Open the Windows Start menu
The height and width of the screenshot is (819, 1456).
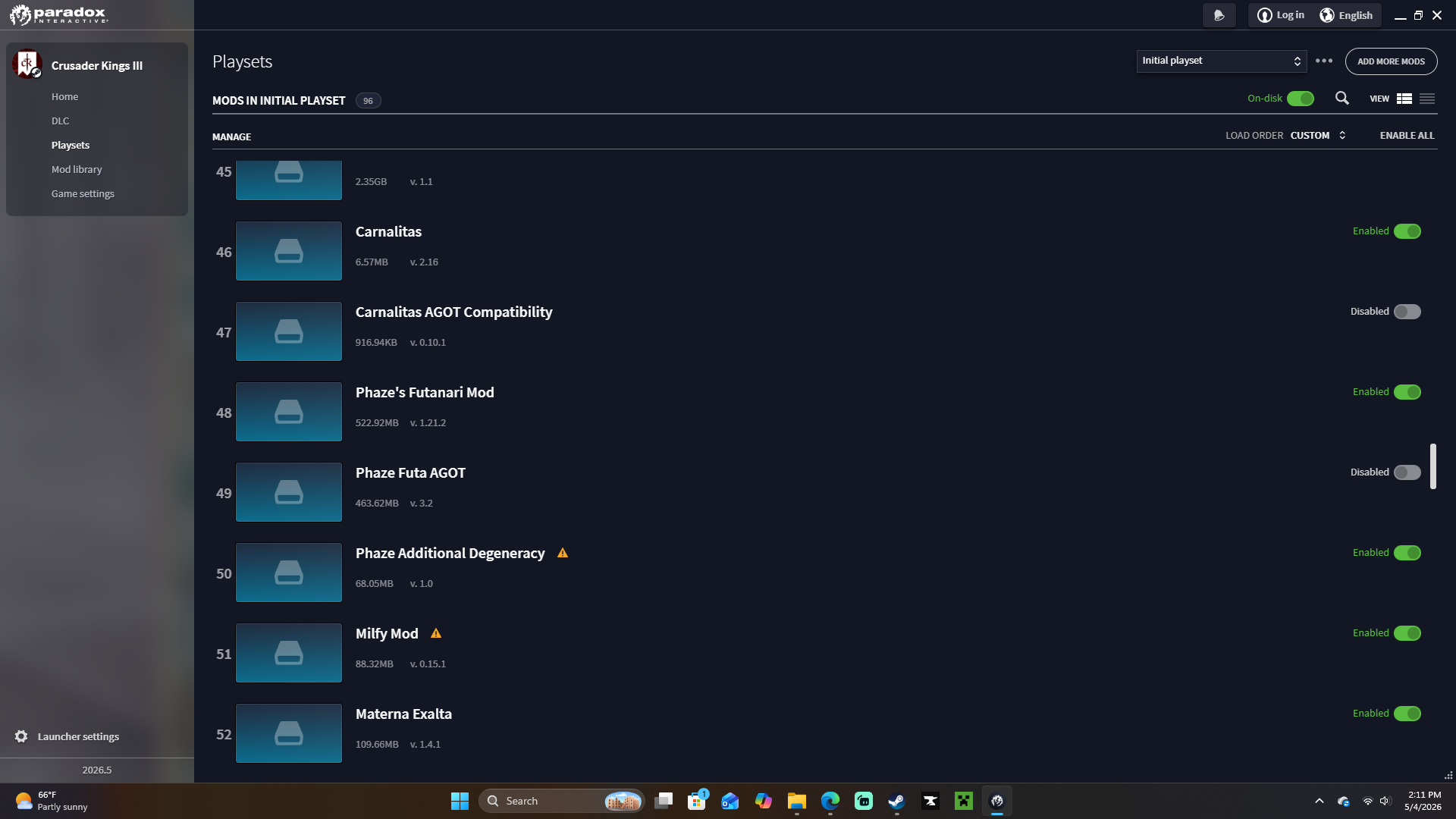(x=460, y=801)
